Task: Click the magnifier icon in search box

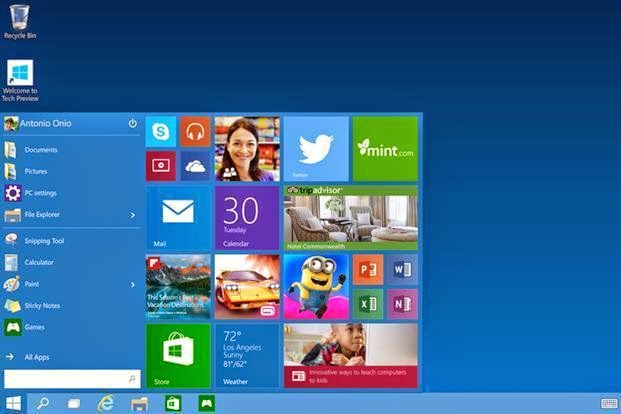Action: point(132,379)
